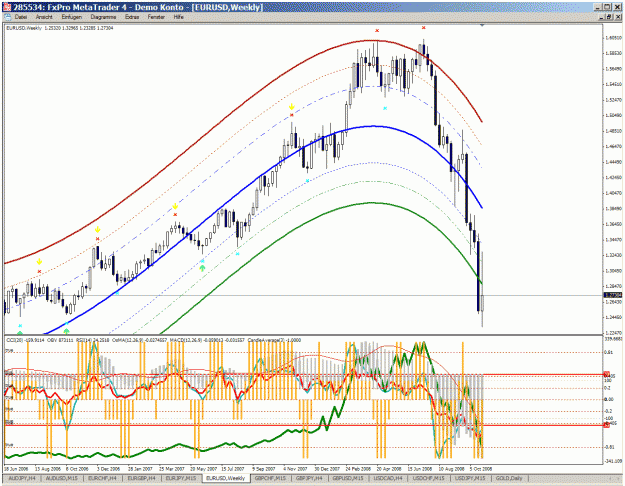The image size is (625, 486).
Task: Switch to the GOLD,Daily chart tab
Action: 509,478
